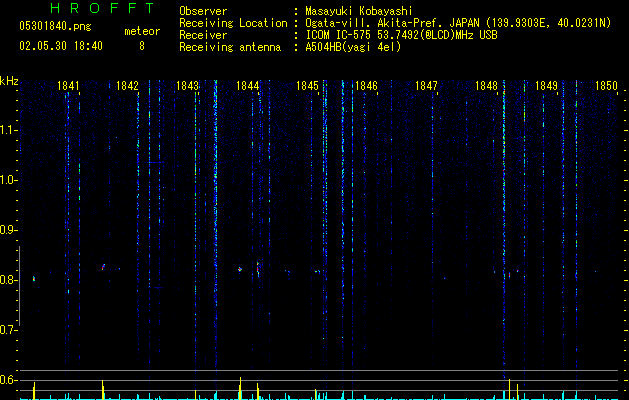Click the Observer label
The height and width of the screenshot is (400, 629).
click(203, 11)
